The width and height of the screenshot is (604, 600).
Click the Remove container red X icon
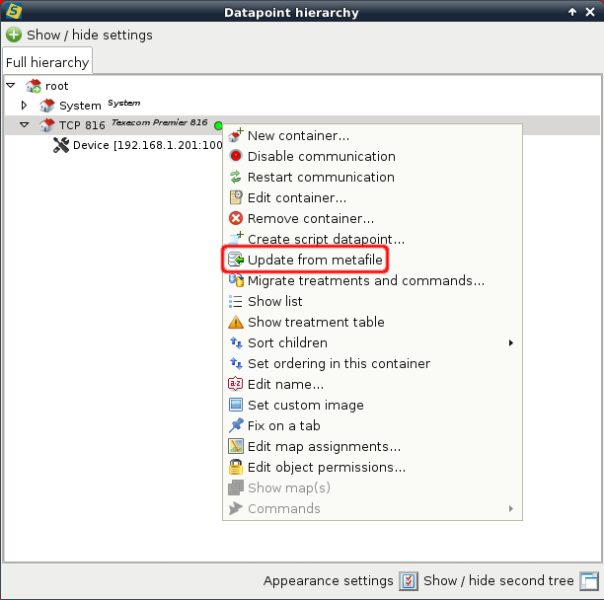click(x=236, y=218)
